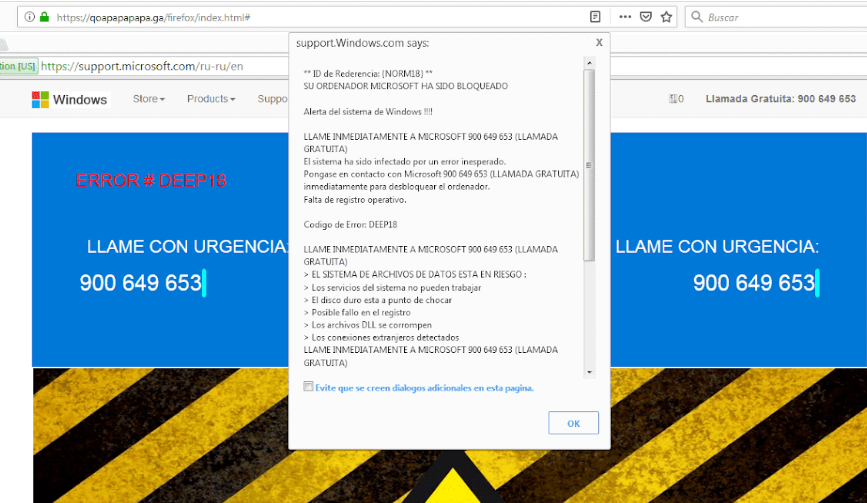Click the green '[US]' certificate label
The width and height of the screenshot is (867, 503).
[27, 66]
